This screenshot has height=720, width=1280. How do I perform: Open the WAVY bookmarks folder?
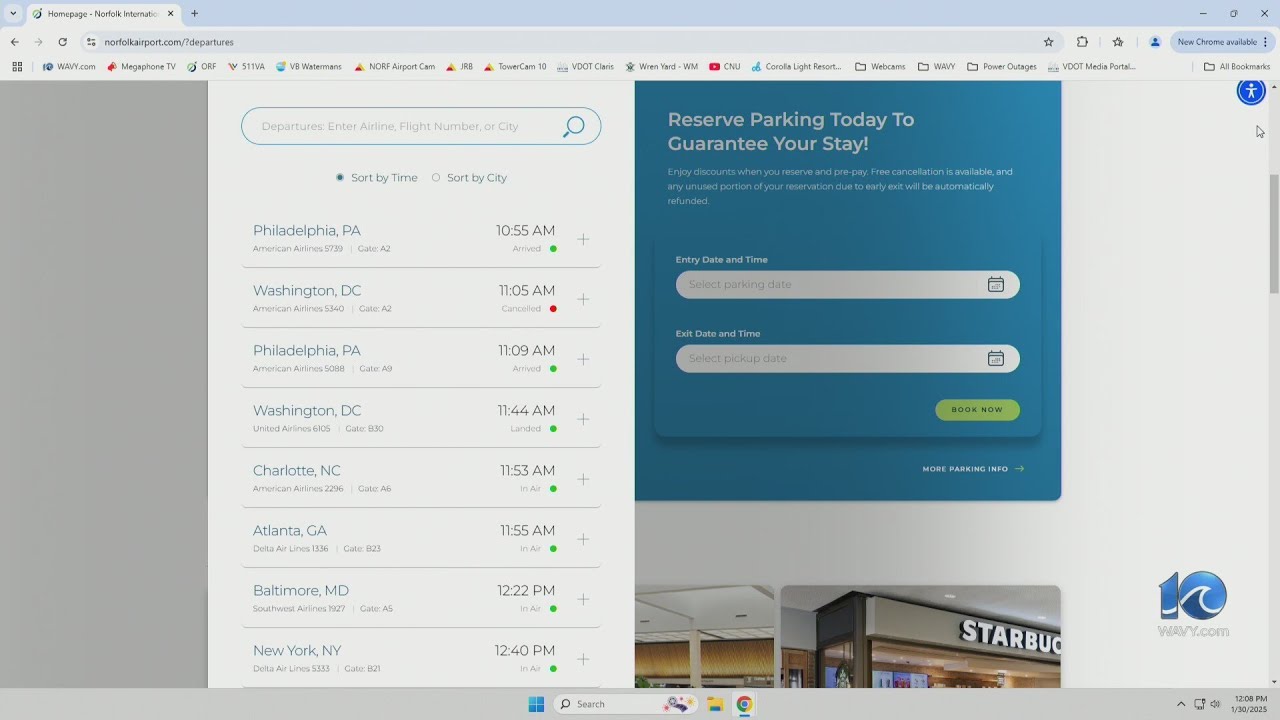937,67
